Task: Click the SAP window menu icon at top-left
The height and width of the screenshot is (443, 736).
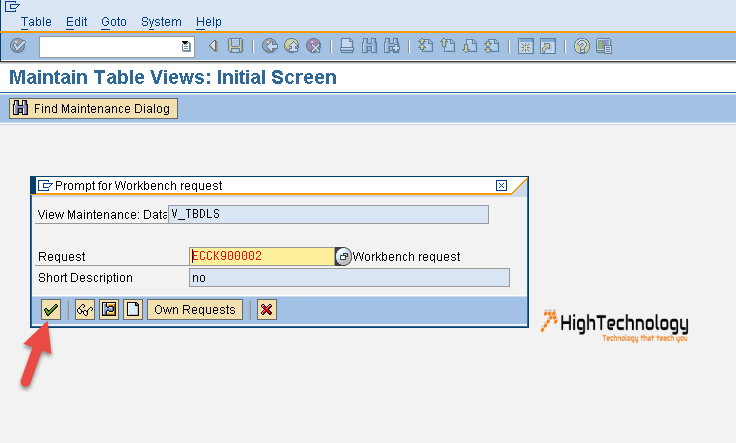Action: [x=12, y=6]
